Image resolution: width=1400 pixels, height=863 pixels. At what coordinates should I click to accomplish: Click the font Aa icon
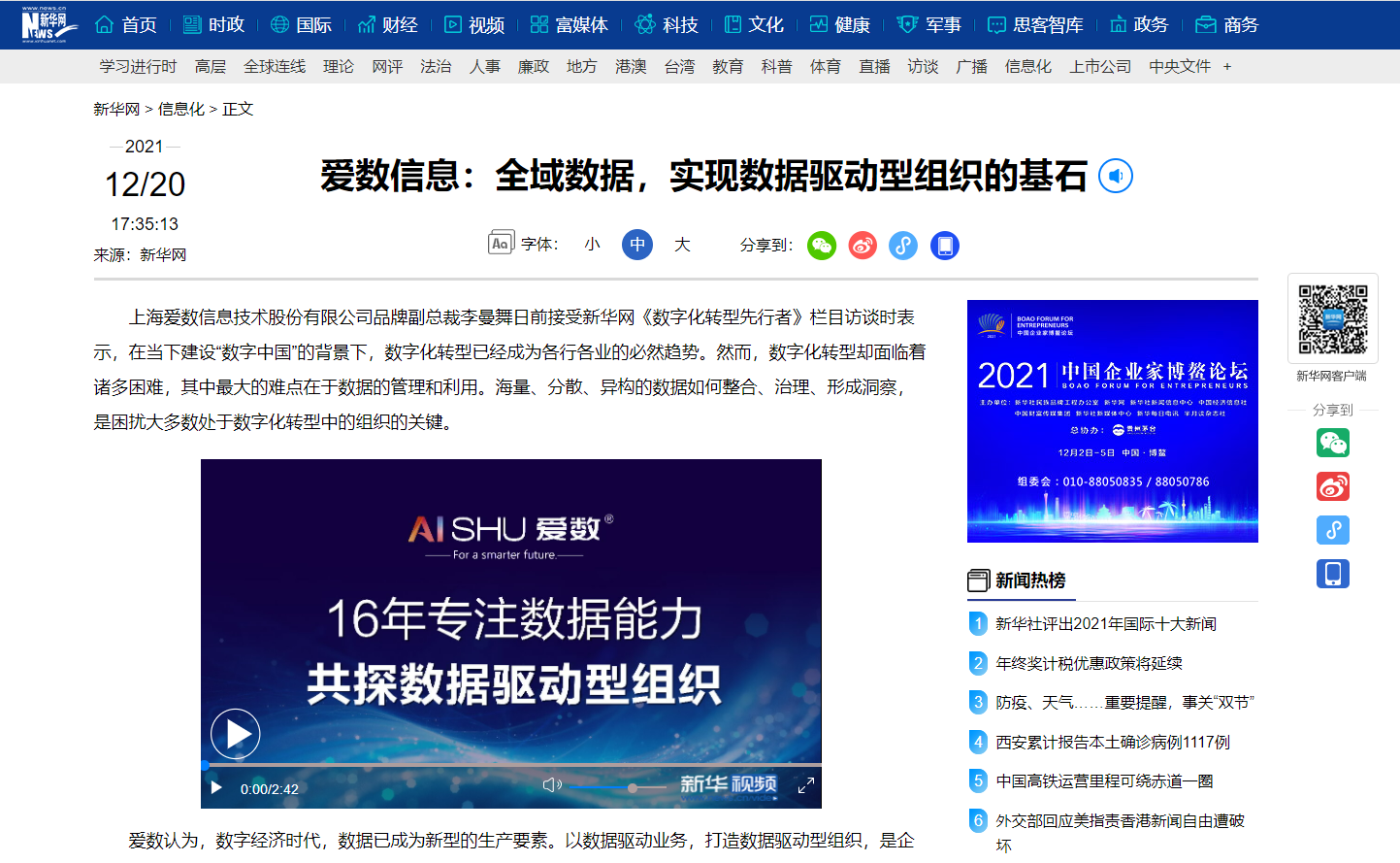[501, 243]
